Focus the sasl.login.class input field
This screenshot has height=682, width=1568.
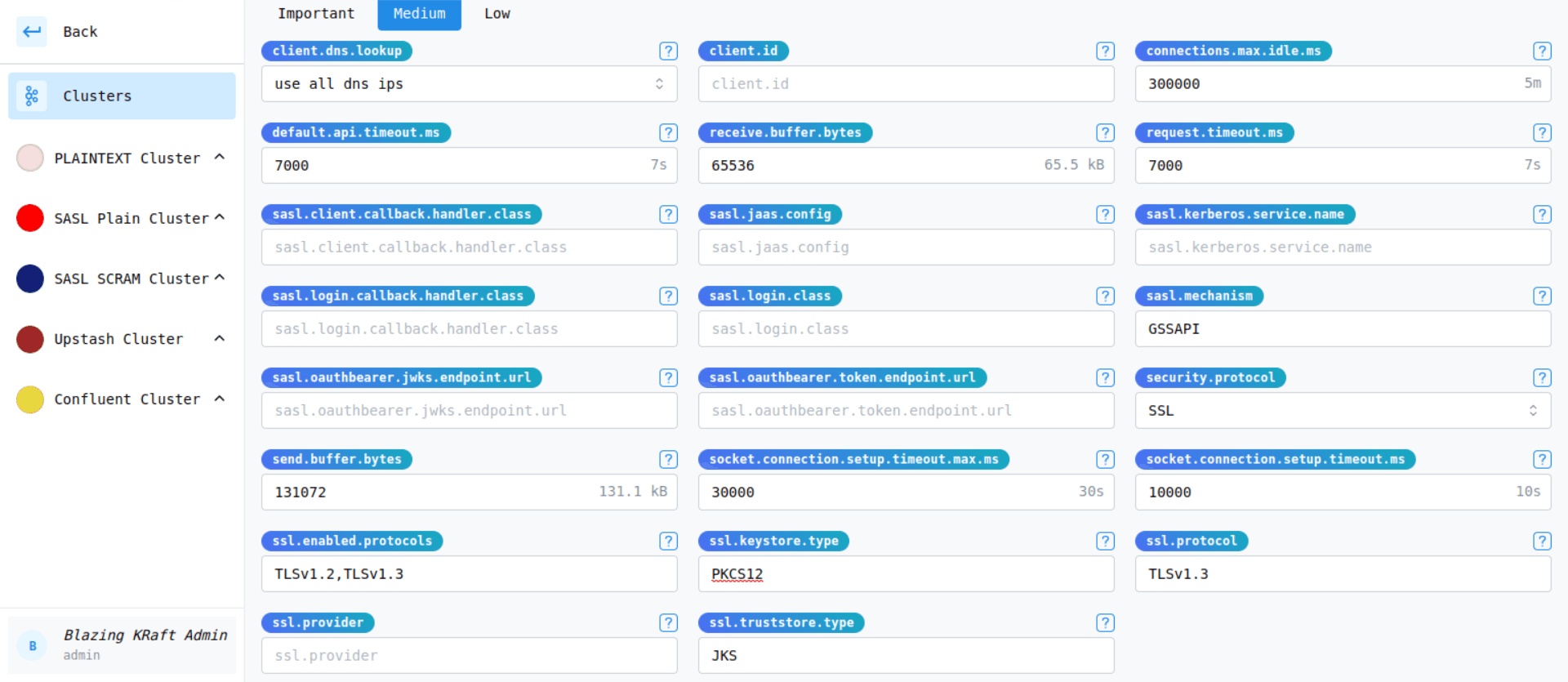coord(906,328)
